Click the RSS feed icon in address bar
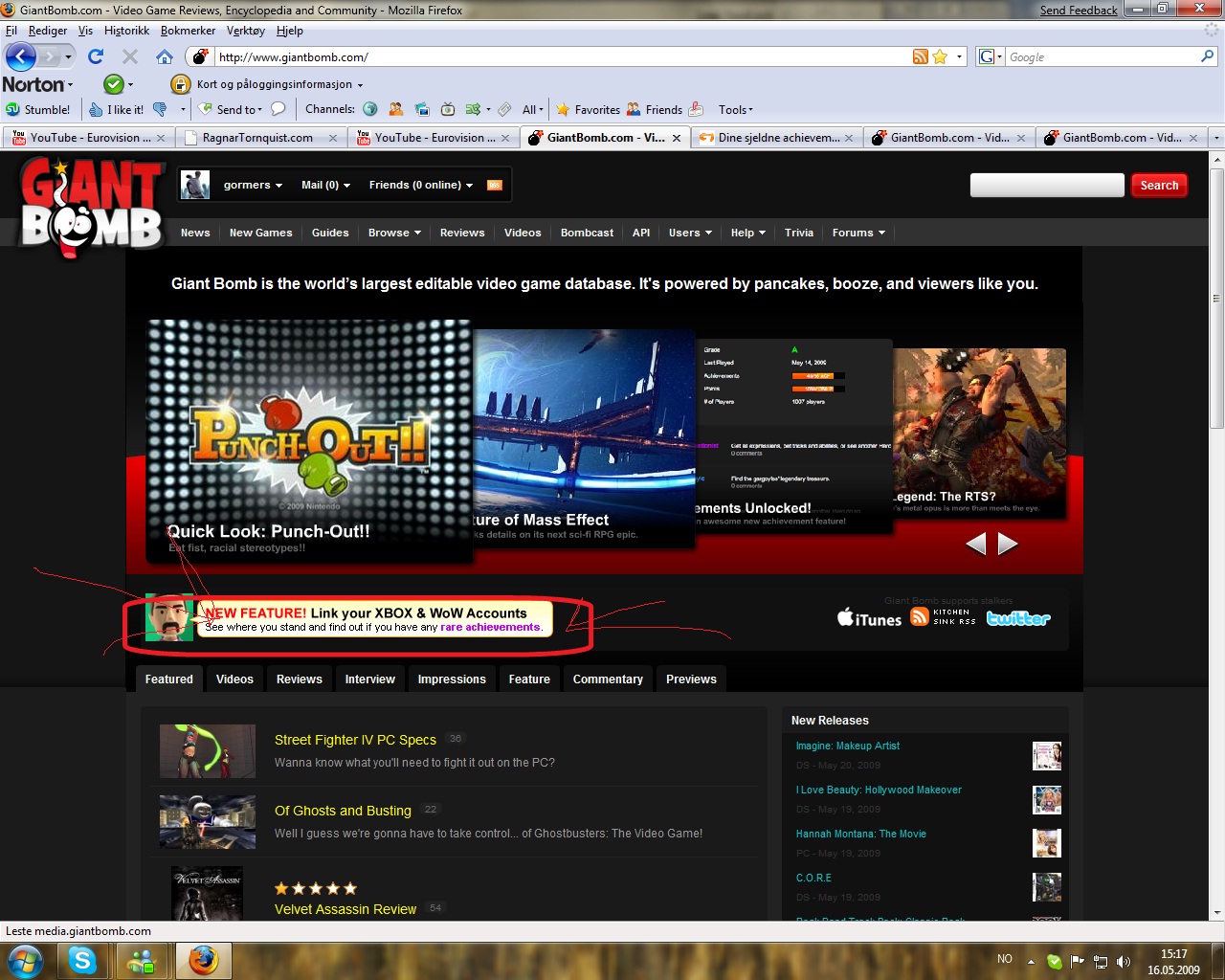1225x980 pixels. [x=920, y=56]
